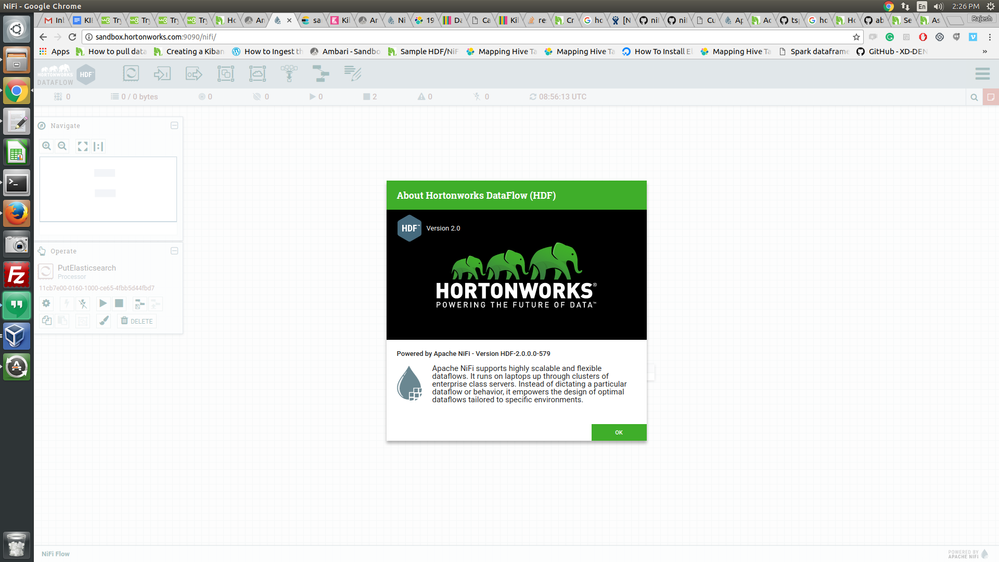The image size is (999, 562).
Task: Click the address bar showing sandbox.hortonworks.com
Action: pyautogui.click(x=473, y=37)
